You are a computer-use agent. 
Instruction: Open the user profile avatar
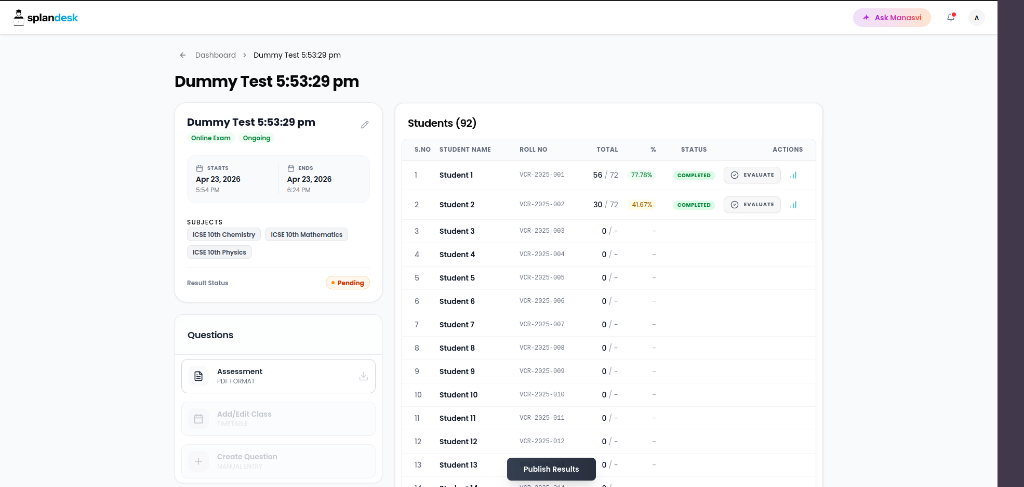point(976,18)
